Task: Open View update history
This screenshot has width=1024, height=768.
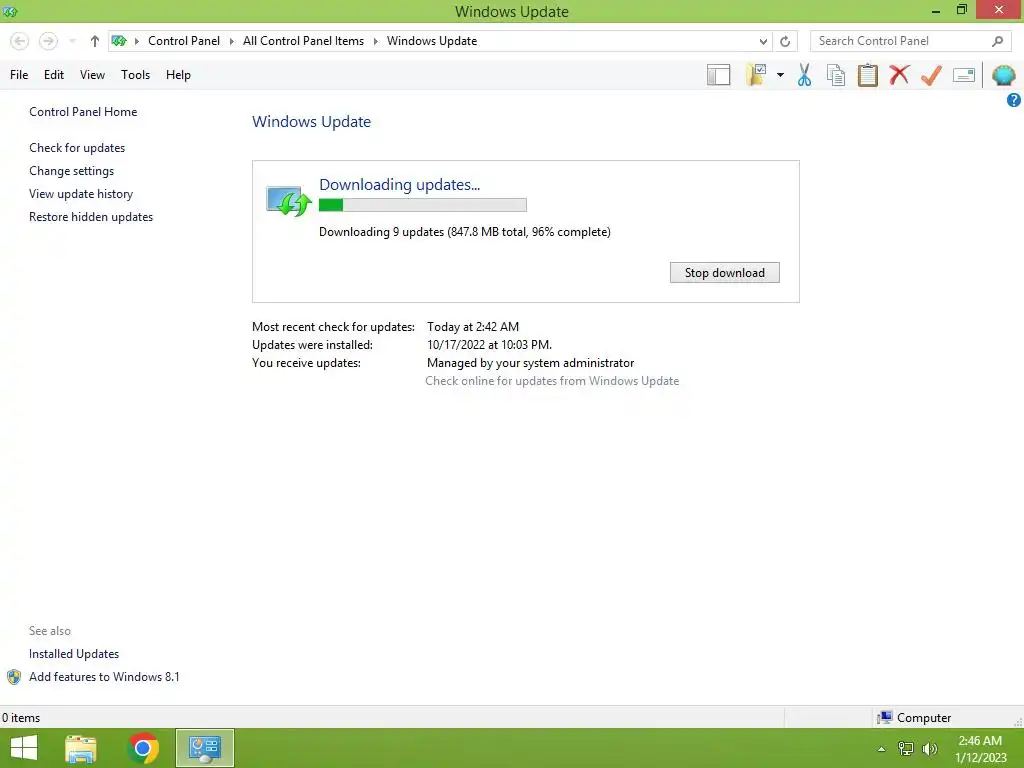Action: click(x=81, y=194)
